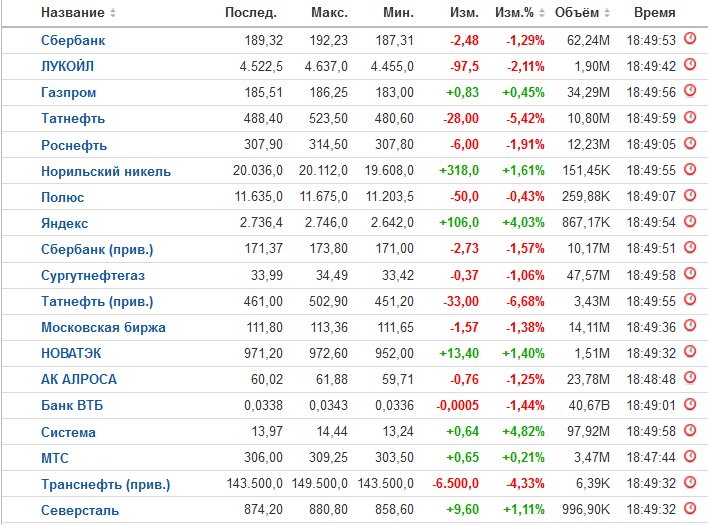This screenshot has height=525, width=708.
Task: Click the clock icon in the Северсталь row
Action: point(690,508)
